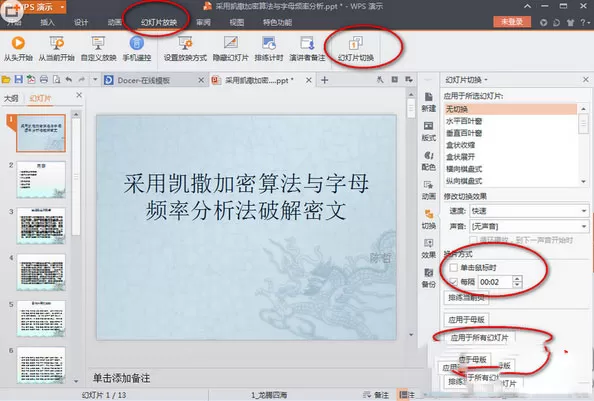Click 备注 notes button in status bar
The width and height of the screenshot is (594, 401).
click(x=376, y=395)
